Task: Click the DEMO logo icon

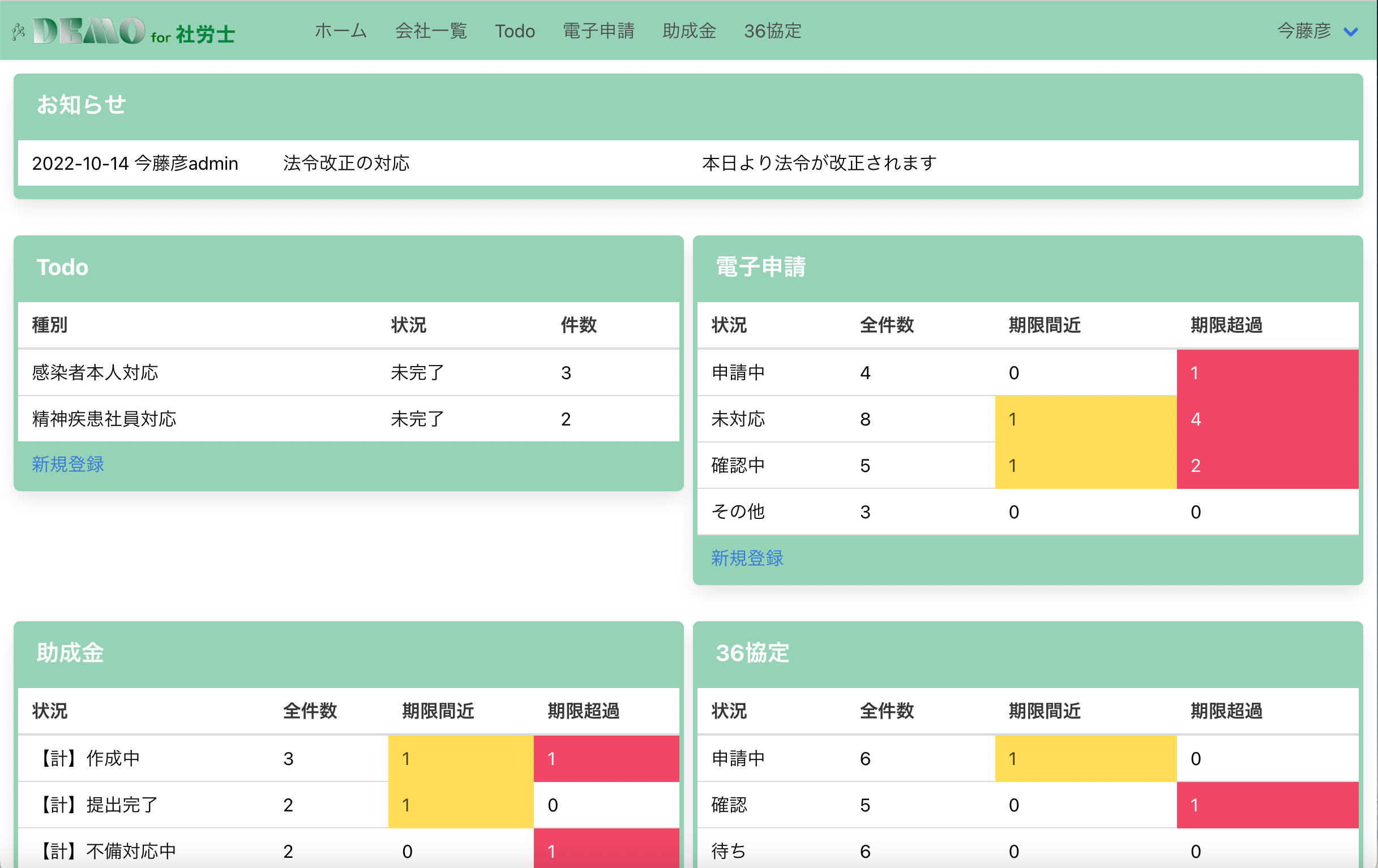Action: (x=89, y=32)
